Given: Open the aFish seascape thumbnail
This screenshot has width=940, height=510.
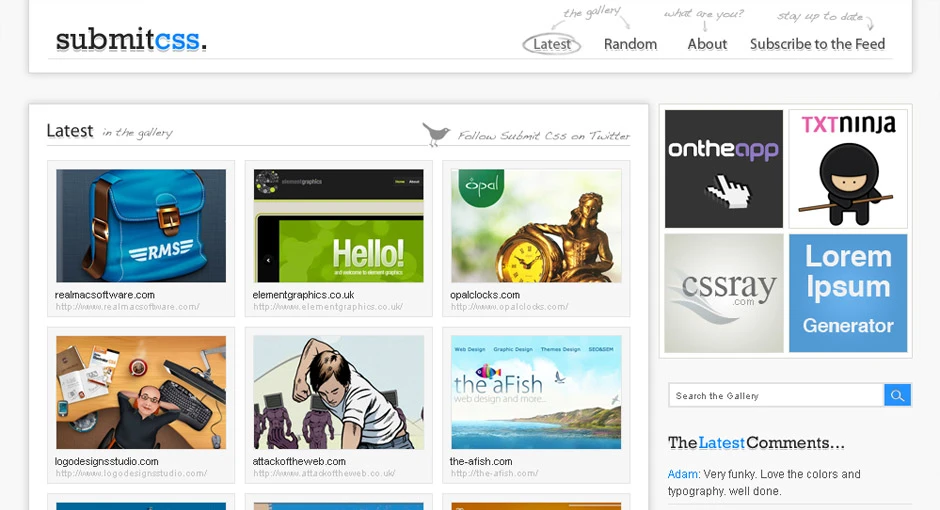Looking at the screenshot, I should 536,392.
